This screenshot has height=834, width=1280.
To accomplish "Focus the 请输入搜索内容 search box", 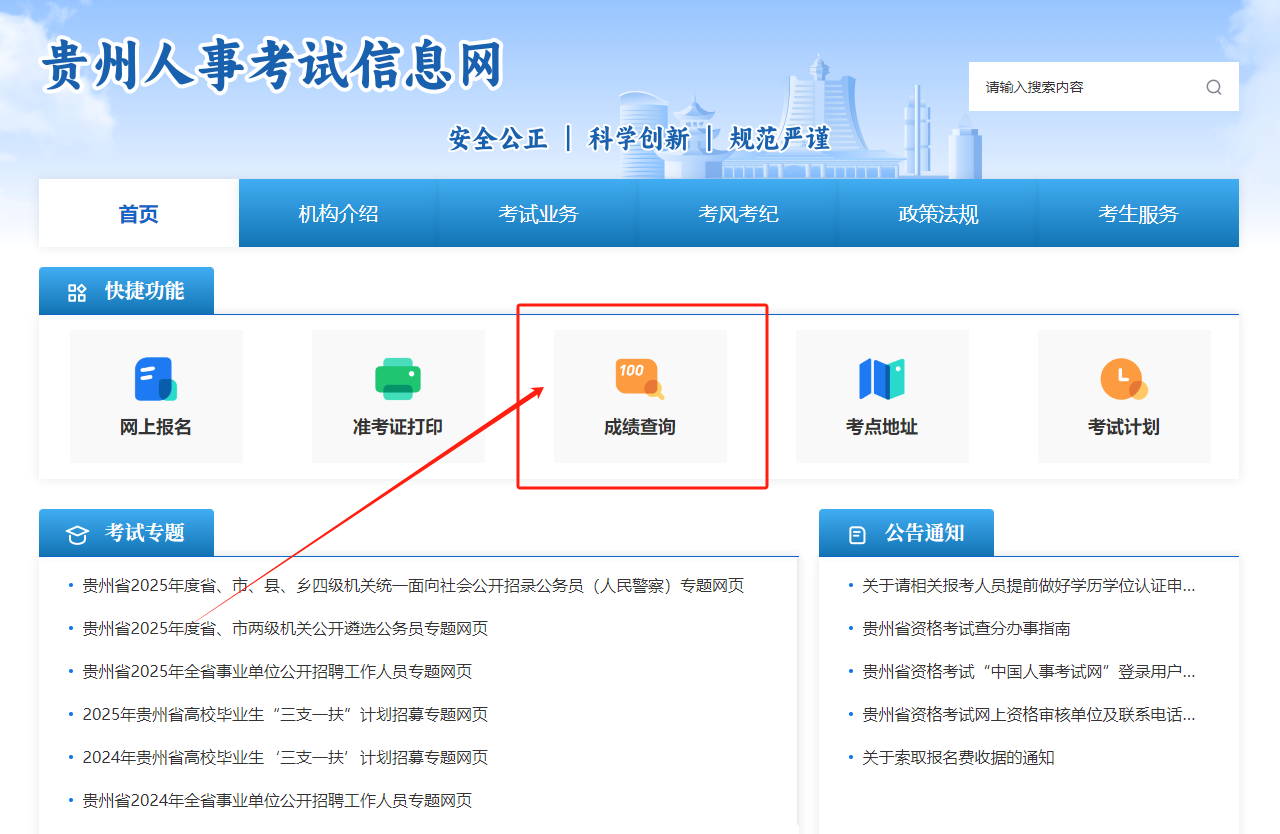I will pyautogui.click(x=1085, y=87).
